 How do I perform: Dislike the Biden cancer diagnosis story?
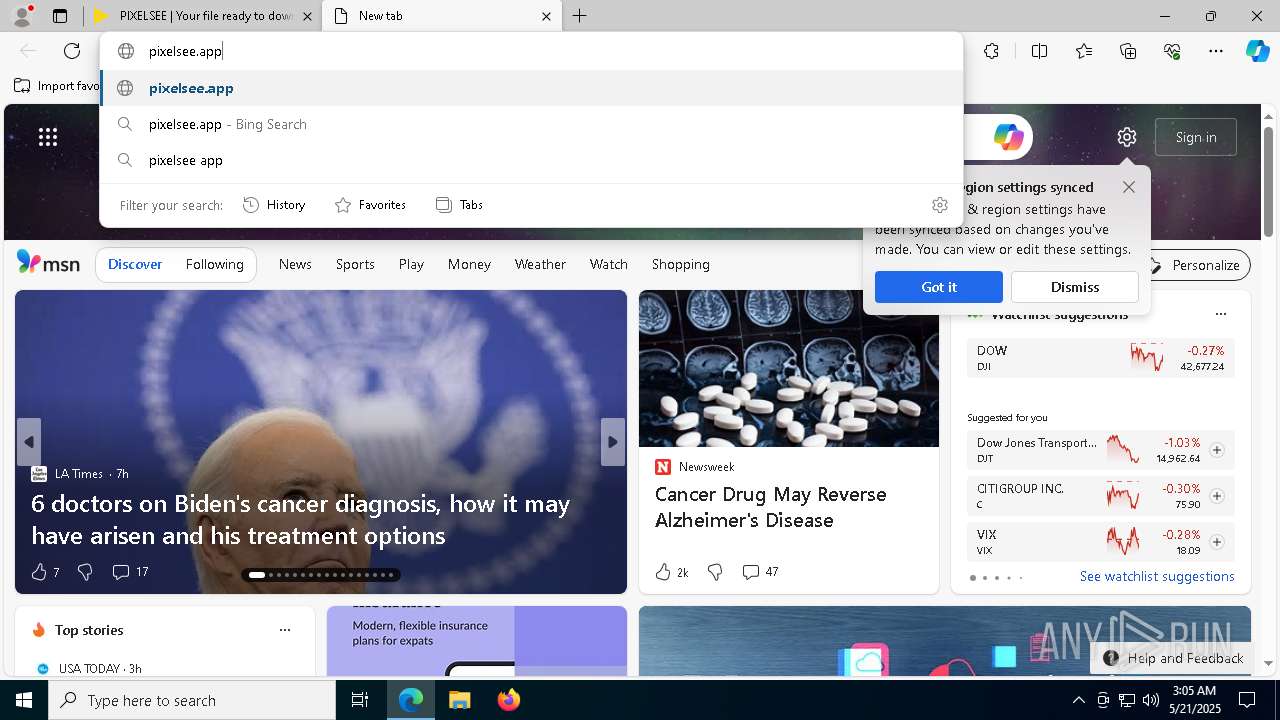click(85, 572)
